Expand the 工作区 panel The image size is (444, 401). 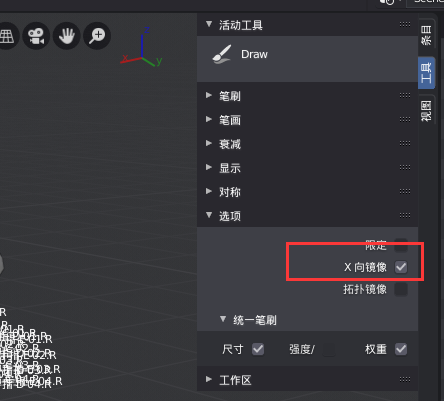pos(209,379)
